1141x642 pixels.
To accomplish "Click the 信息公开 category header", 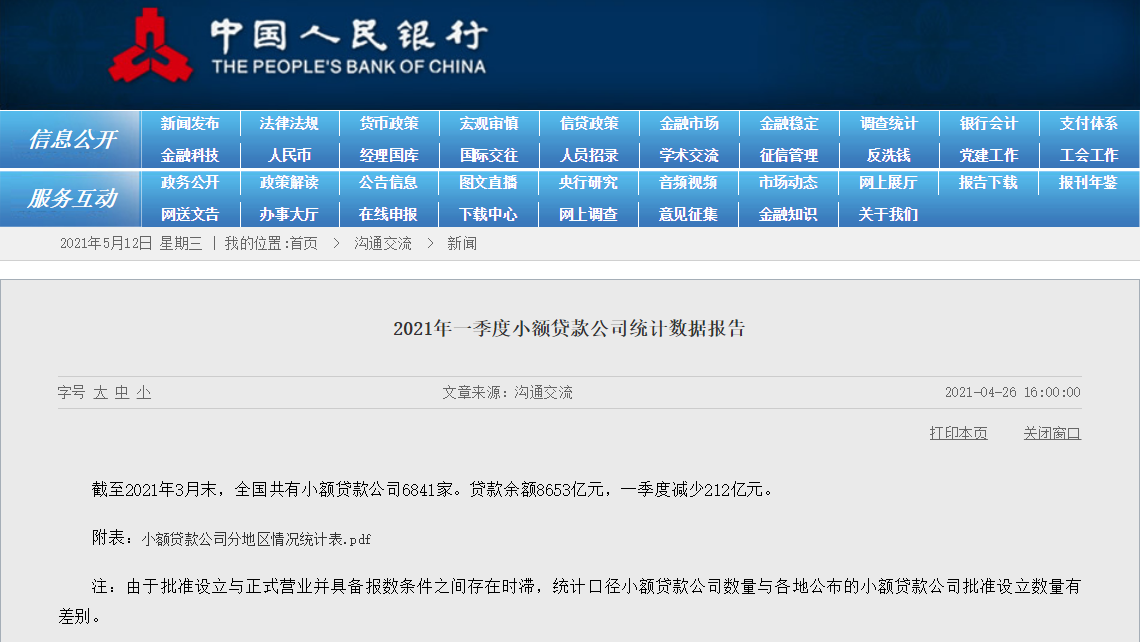I will pyautogui.click(x=72, y=139).
